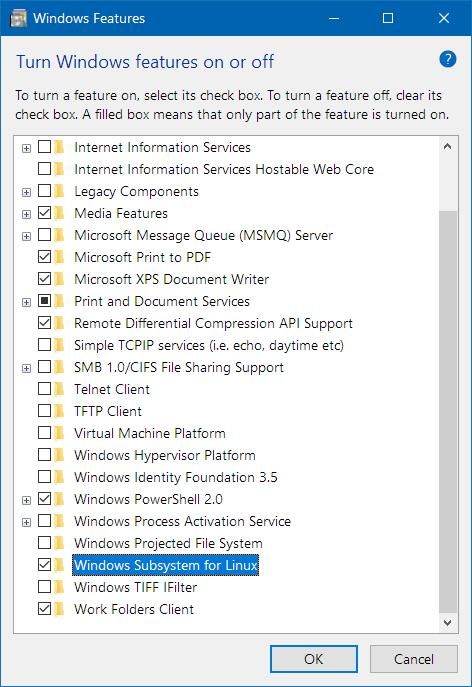Image resolution: width=472 pixels, height=687 pixels.
Task: Click the folder icon beside Windows PowerShell 2.0
Action: pos(59,499)
